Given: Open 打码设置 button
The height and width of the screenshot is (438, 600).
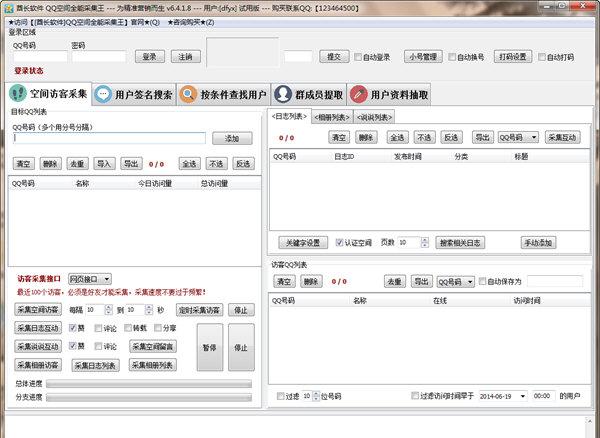Looking at the screenshot, I should (513, 57).
